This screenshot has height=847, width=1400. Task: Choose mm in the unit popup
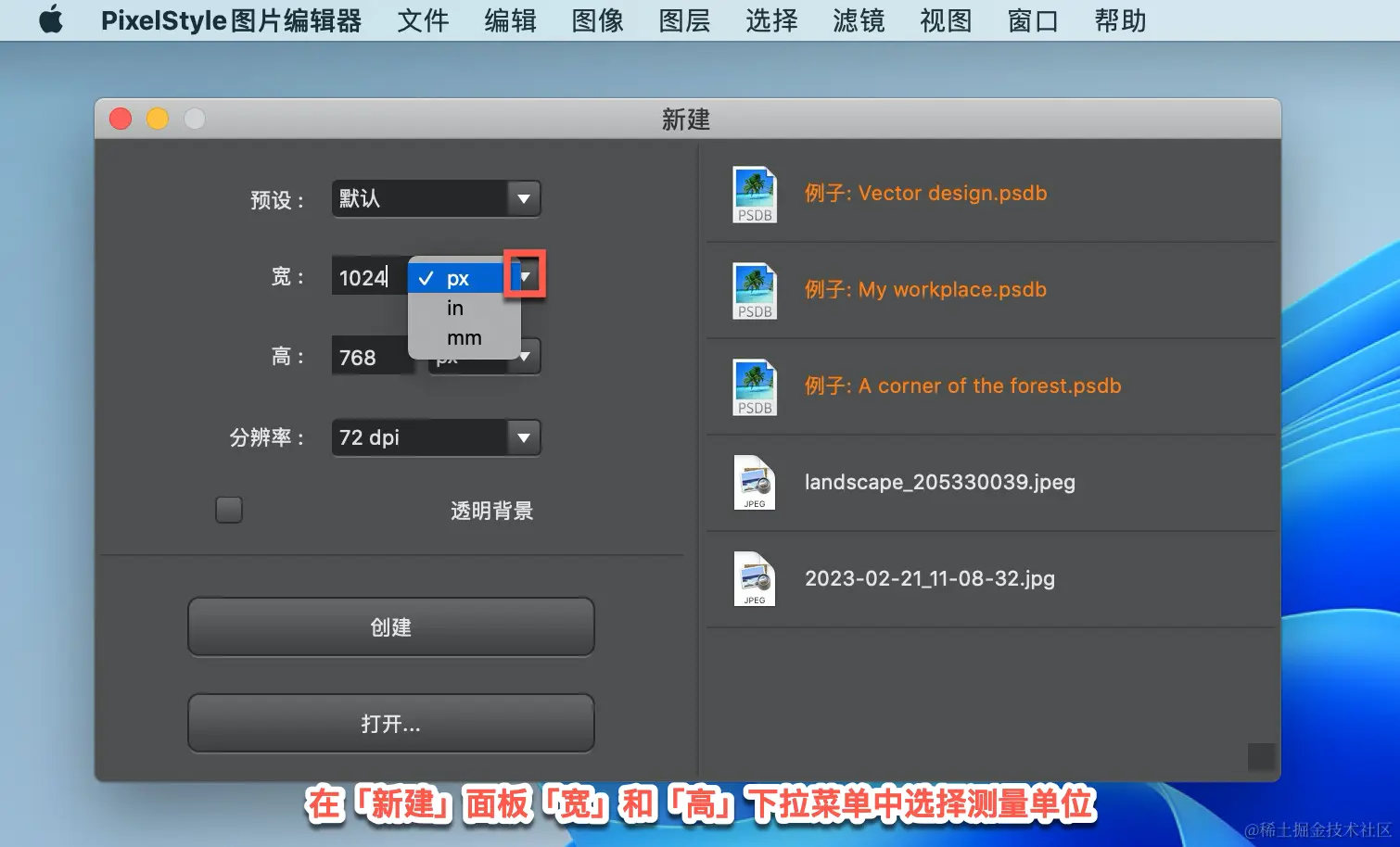tap(465, 337)
